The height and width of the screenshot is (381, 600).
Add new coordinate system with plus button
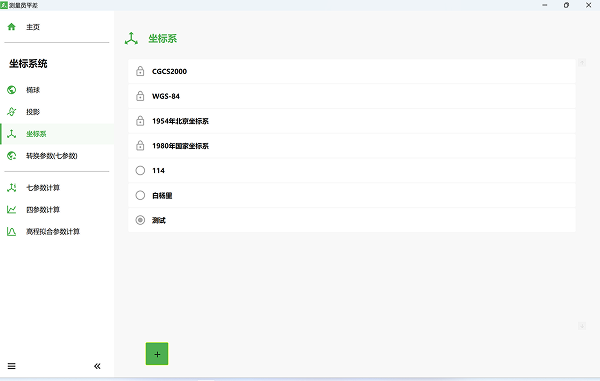pyautogui.click(x=157, y=354)
